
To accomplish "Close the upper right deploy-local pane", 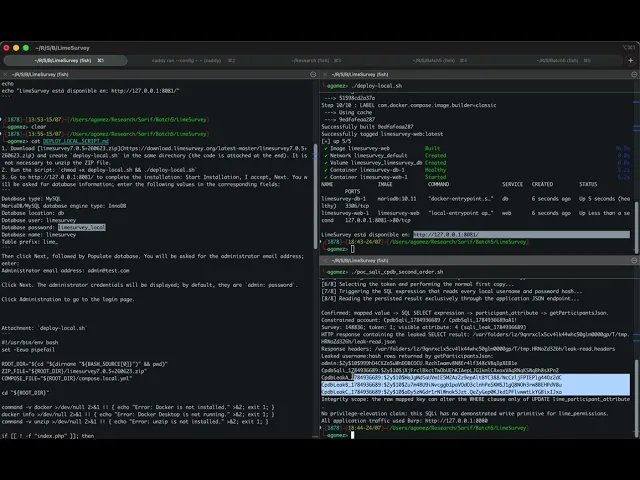I will [325, 74].
